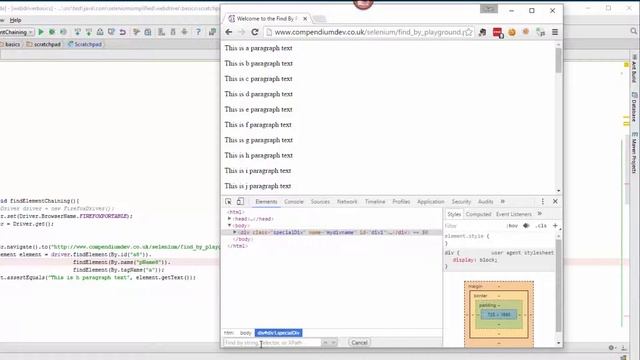640x360 pixels.
Task: Click the 'body' breadcrumb in DevTools
Action: pyautogui.click(x=245, y=333)
